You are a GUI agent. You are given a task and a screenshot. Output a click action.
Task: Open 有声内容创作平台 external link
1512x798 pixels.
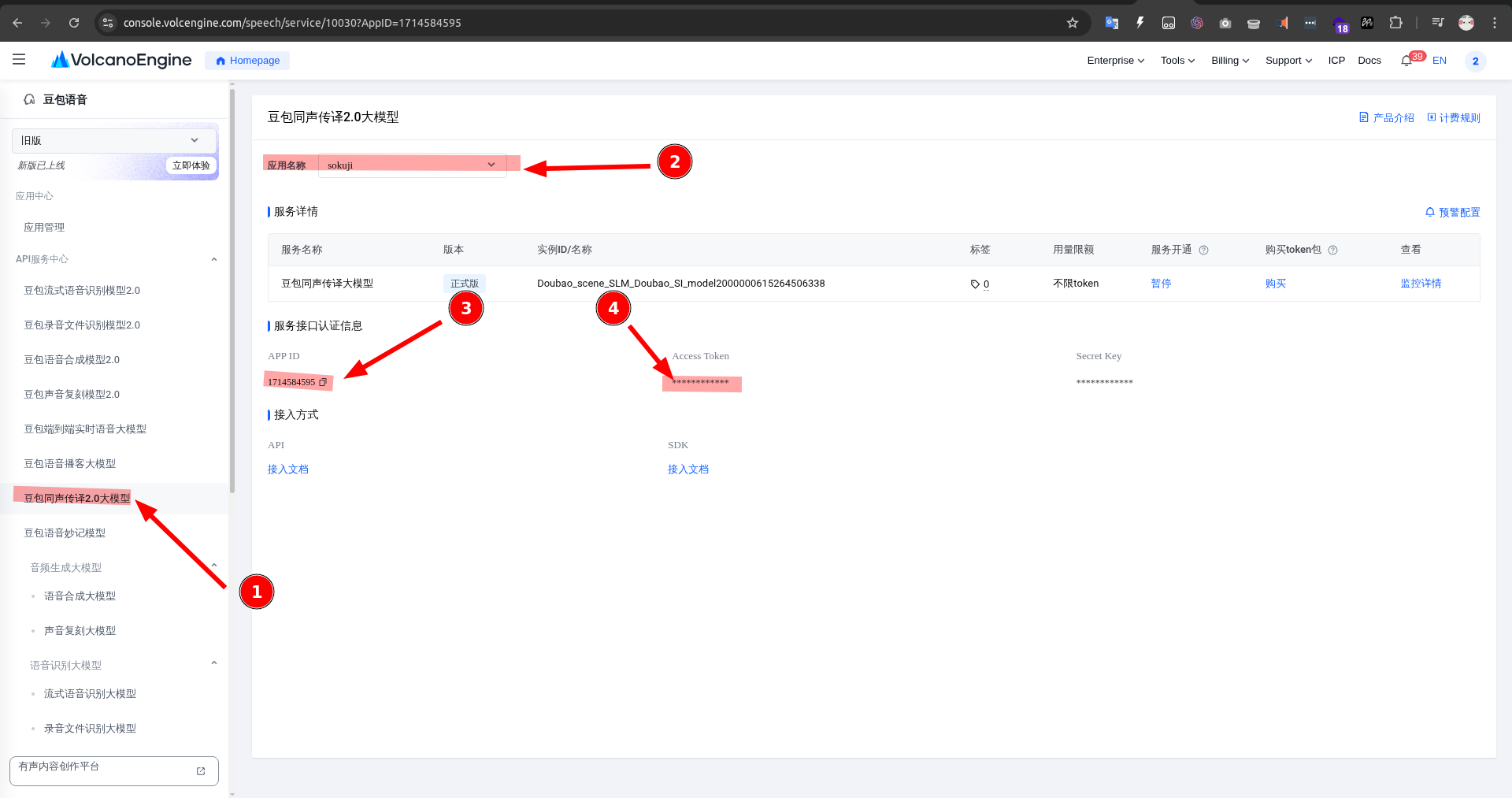click(x=114, y=771)
